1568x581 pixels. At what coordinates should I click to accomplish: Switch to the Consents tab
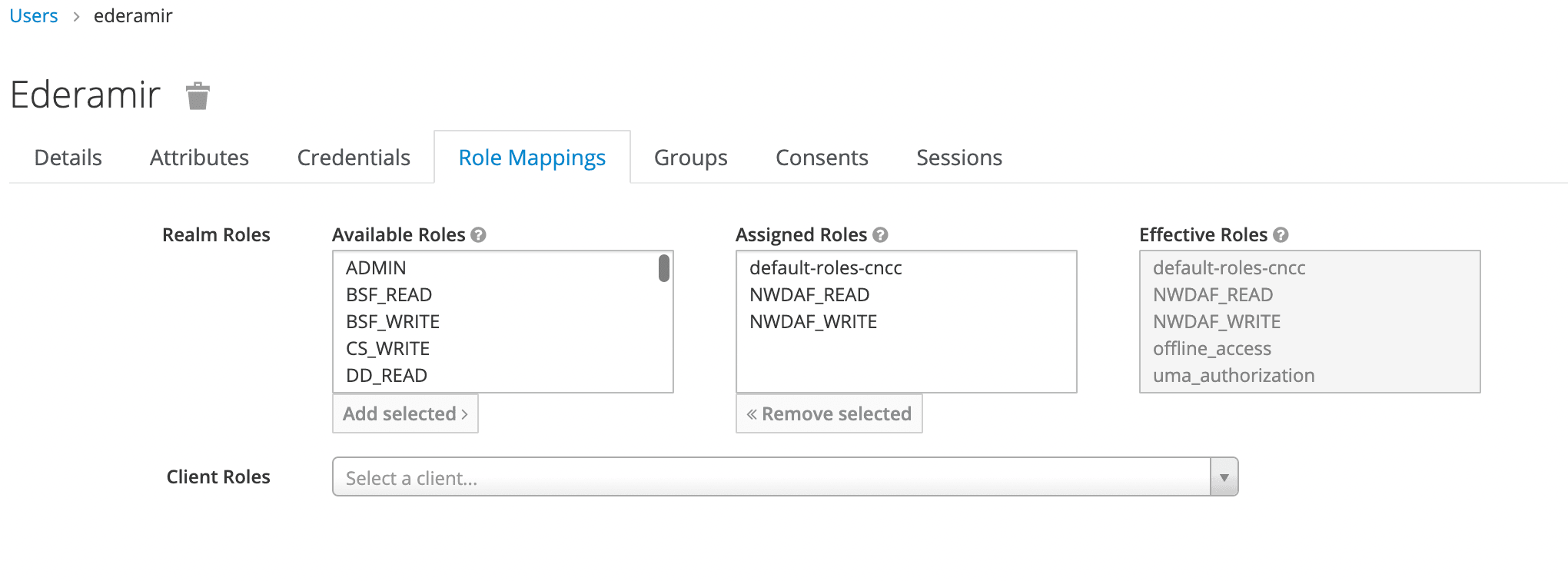pyautogui.click(x=822, y=158)
